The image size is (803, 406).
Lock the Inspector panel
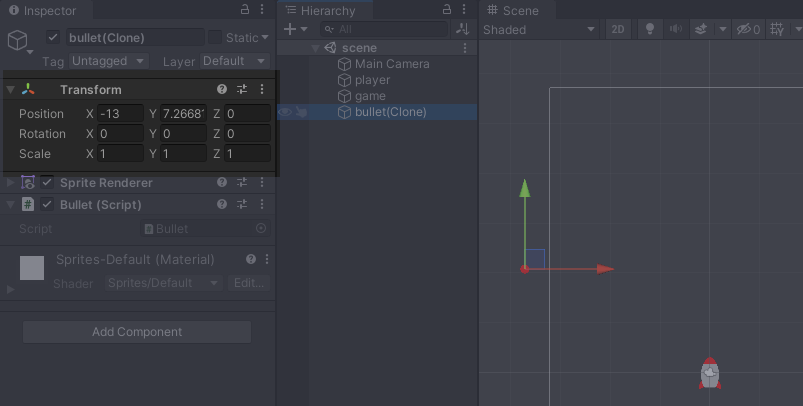[245, 9]
